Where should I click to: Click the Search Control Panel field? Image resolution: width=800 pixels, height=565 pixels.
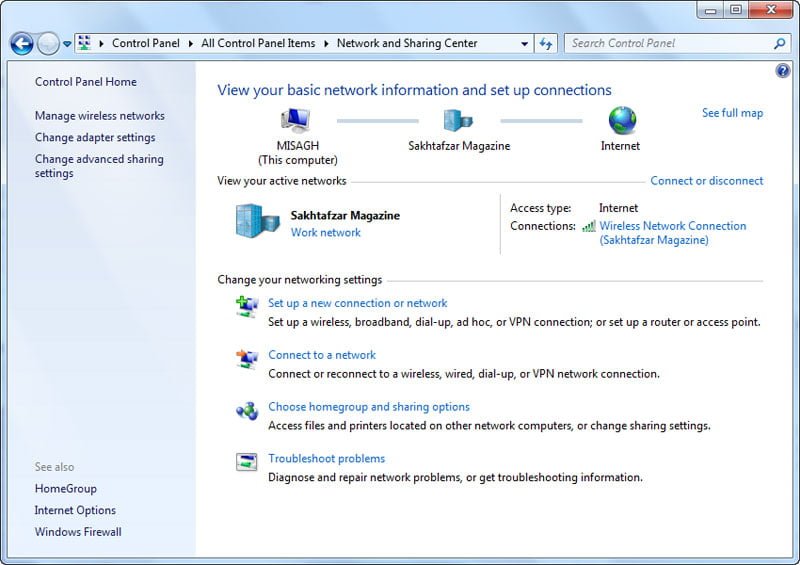670,44
